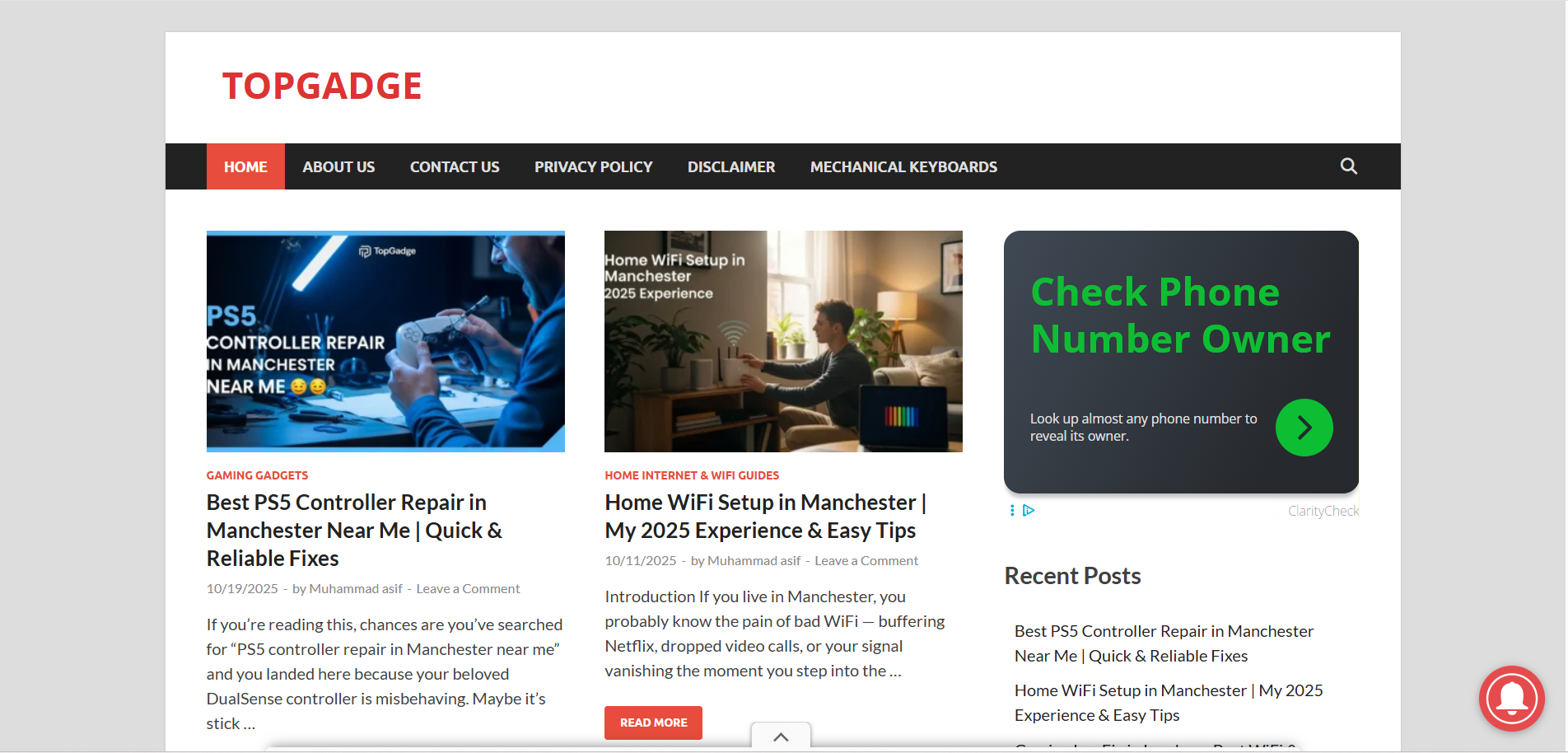Screen dimensions: 1568x753
Task: Open Home Internet & WiFi Guides category
Action: pyautogui.click(x=692, y=475)
